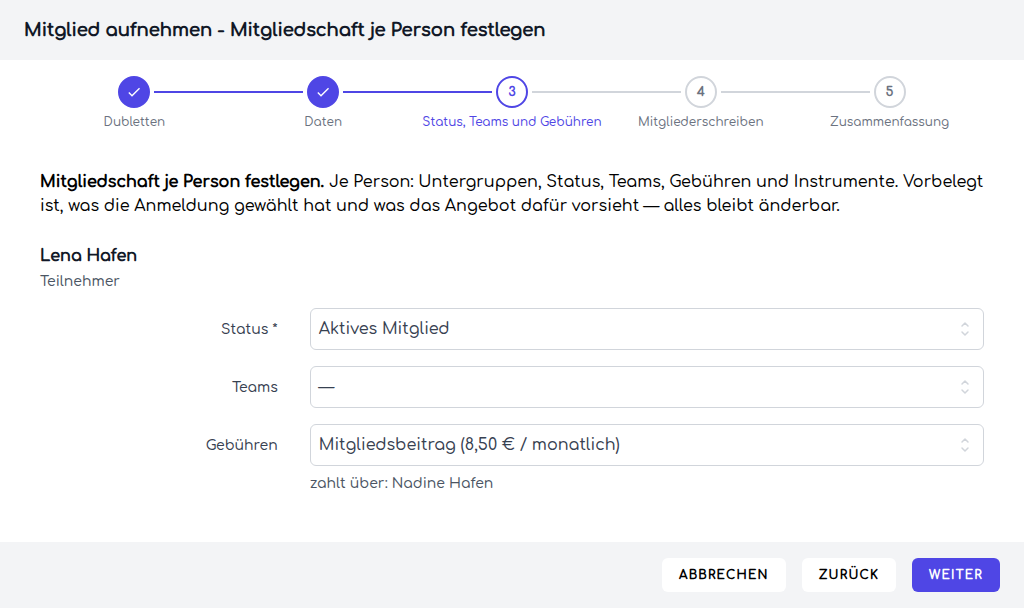Click the Daten completed step checkmark
This screenshot has height=608, width=1024.
[323, 92]
